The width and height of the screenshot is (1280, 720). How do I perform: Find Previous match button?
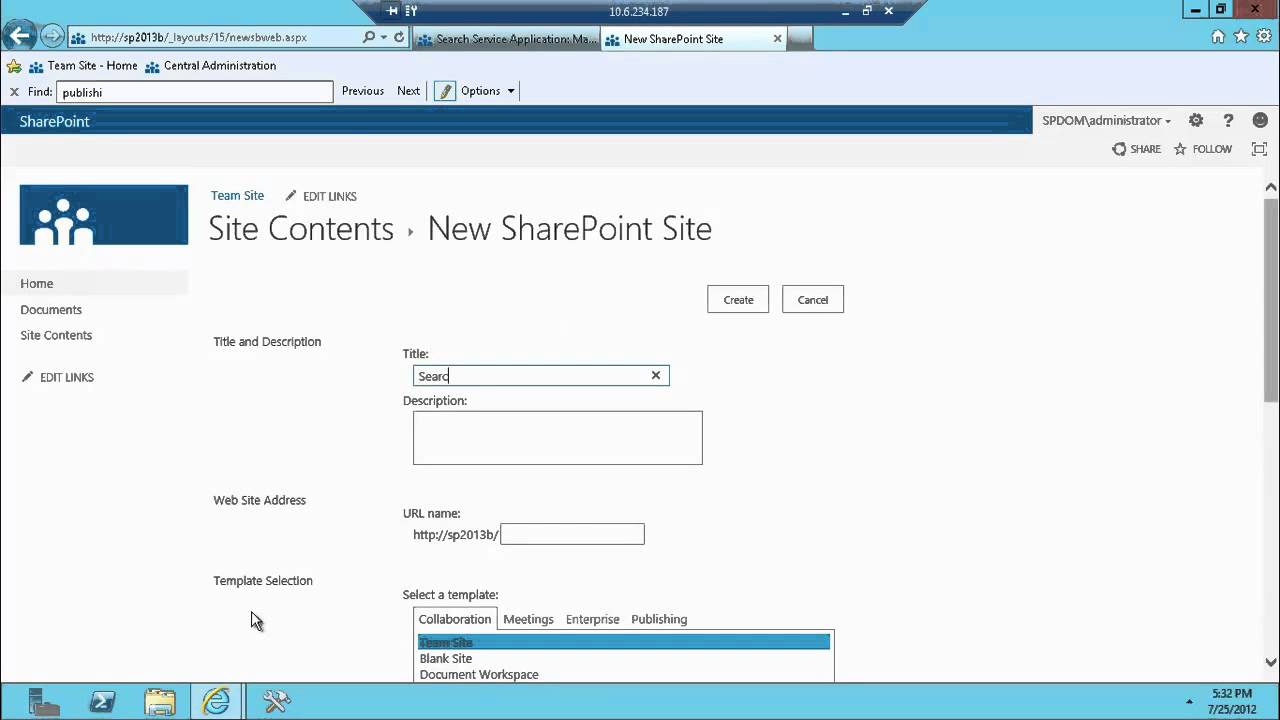(363, 91)
